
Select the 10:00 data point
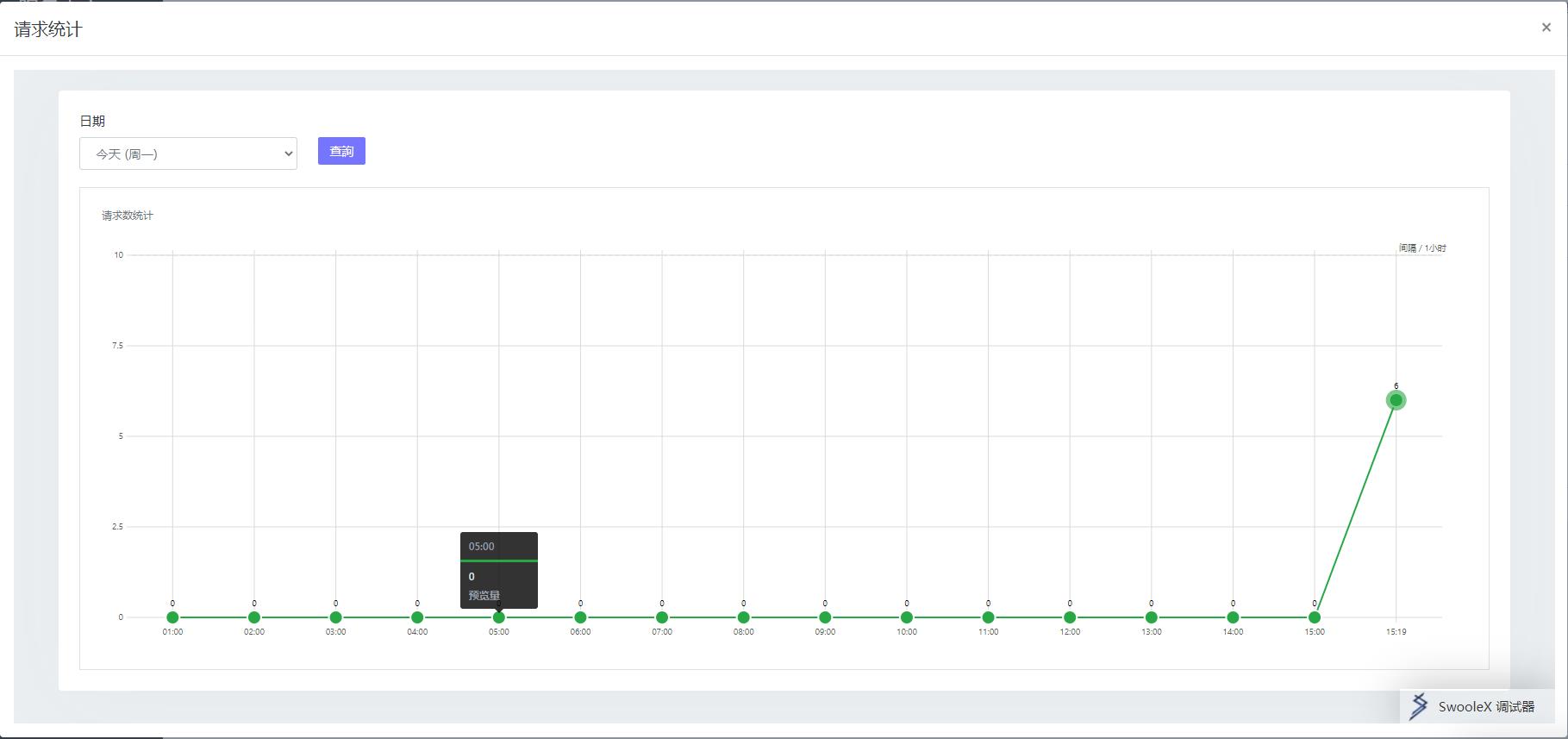[907, 617]
